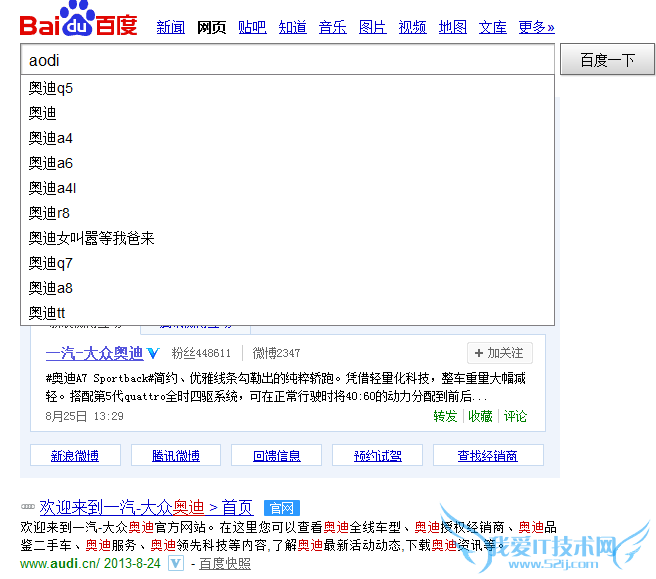The image size is (656, 579).
Task: Switch to 音乐 music search
Action: pyautogui.click(x=333, y=27)
